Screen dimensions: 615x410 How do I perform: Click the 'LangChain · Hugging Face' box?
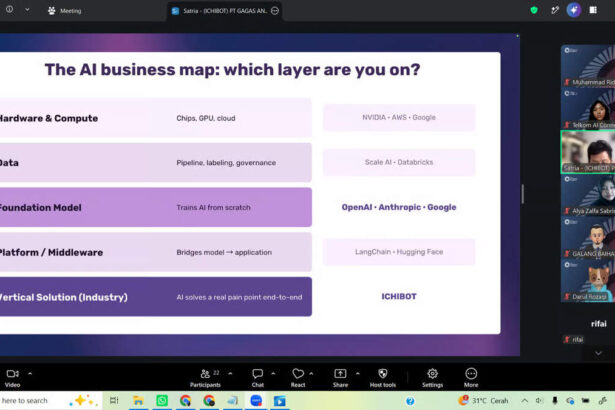(399, 252)
